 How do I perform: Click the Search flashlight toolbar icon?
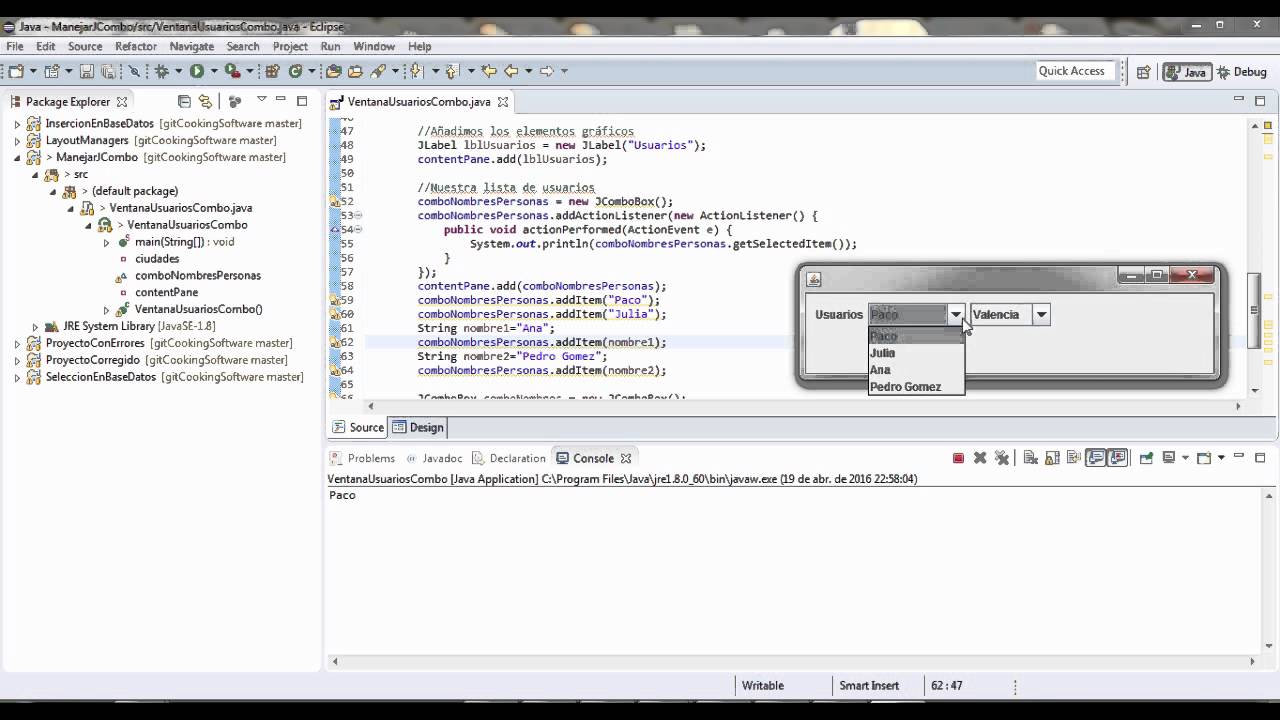click(x=378, y=71)
